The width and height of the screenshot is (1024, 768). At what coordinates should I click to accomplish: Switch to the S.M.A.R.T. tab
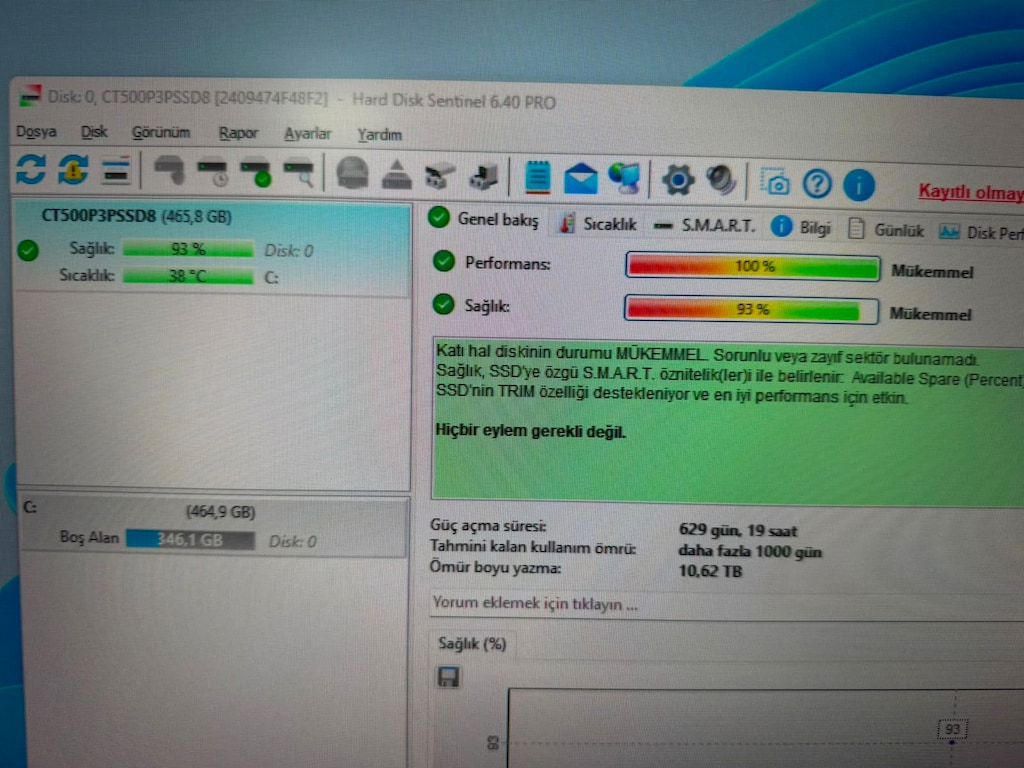point(705,226)
